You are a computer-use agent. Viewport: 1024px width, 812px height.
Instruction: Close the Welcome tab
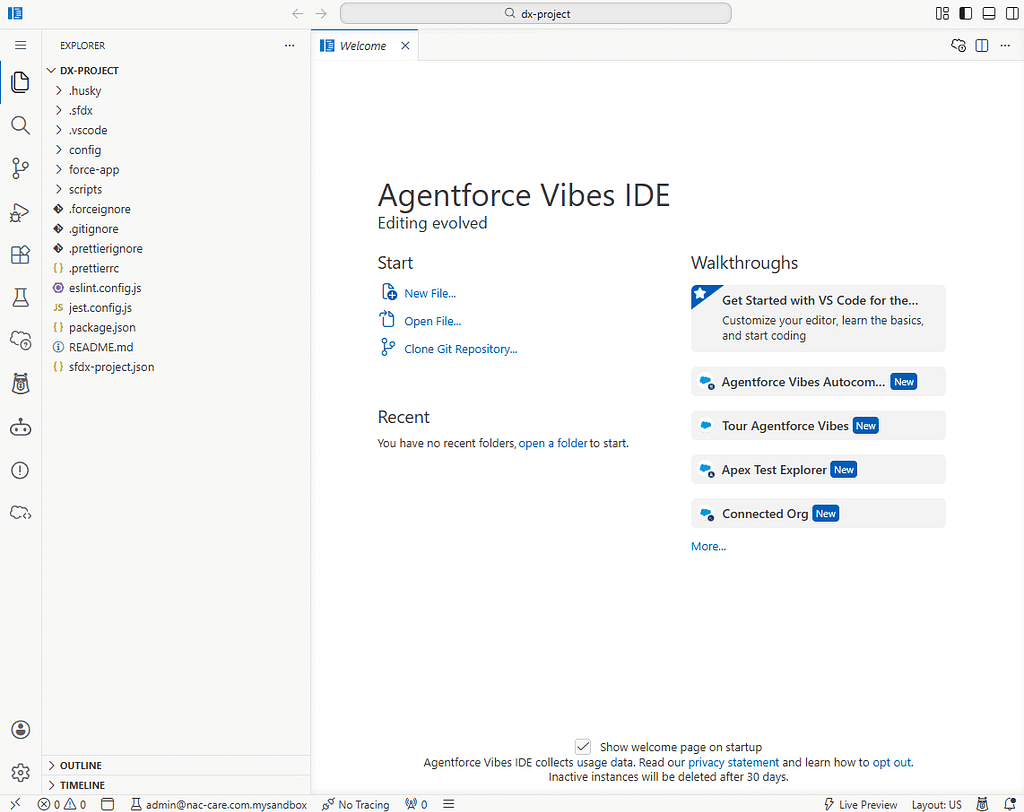[x=405, y=46]
